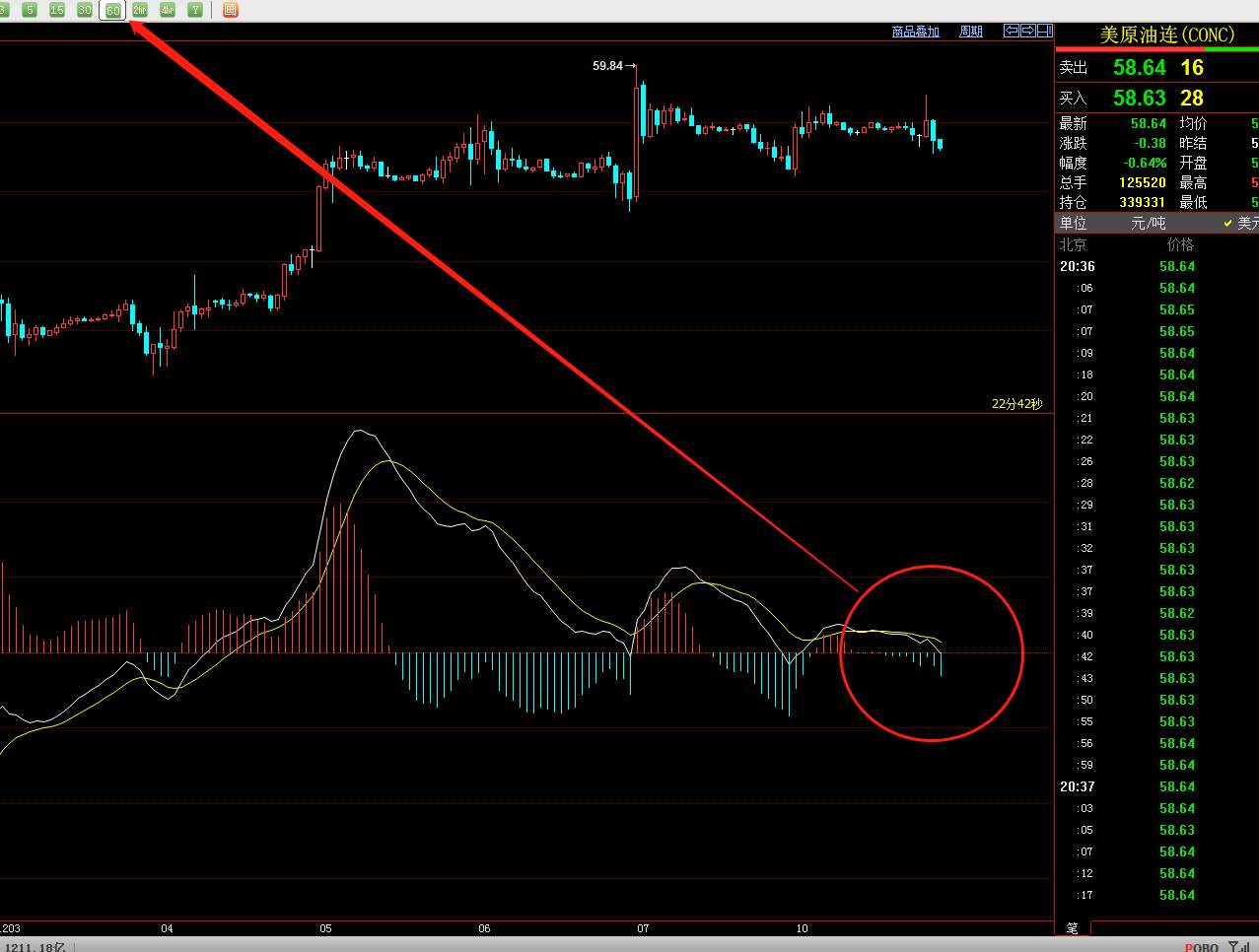Click the 04 date marker on time axis
This screenshot has height=952, width=1259.
pyautogui.click(x=167, y=928)
